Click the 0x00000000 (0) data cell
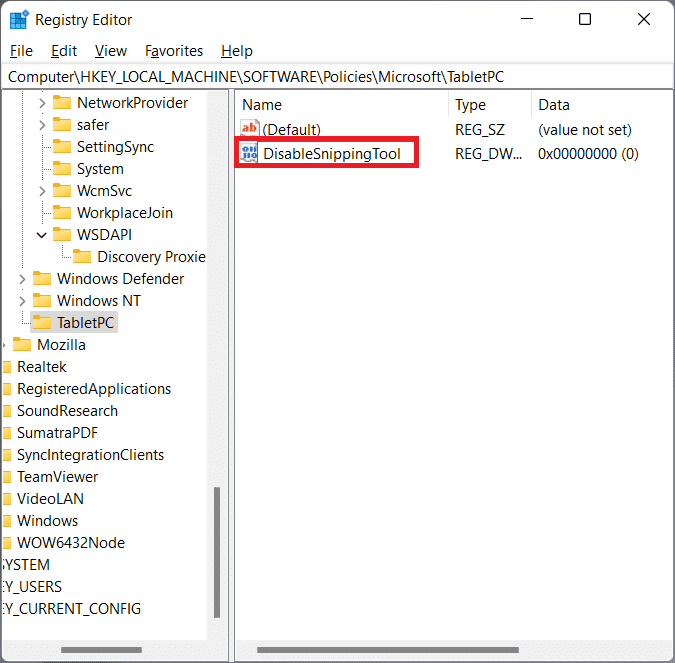This screenshot has height=663, width=675. [x=588, y=154]
